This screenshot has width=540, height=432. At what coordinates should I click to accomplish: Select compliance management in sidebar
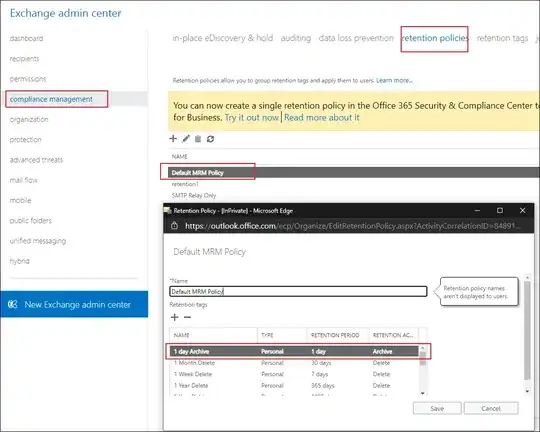tap(51, 99)
